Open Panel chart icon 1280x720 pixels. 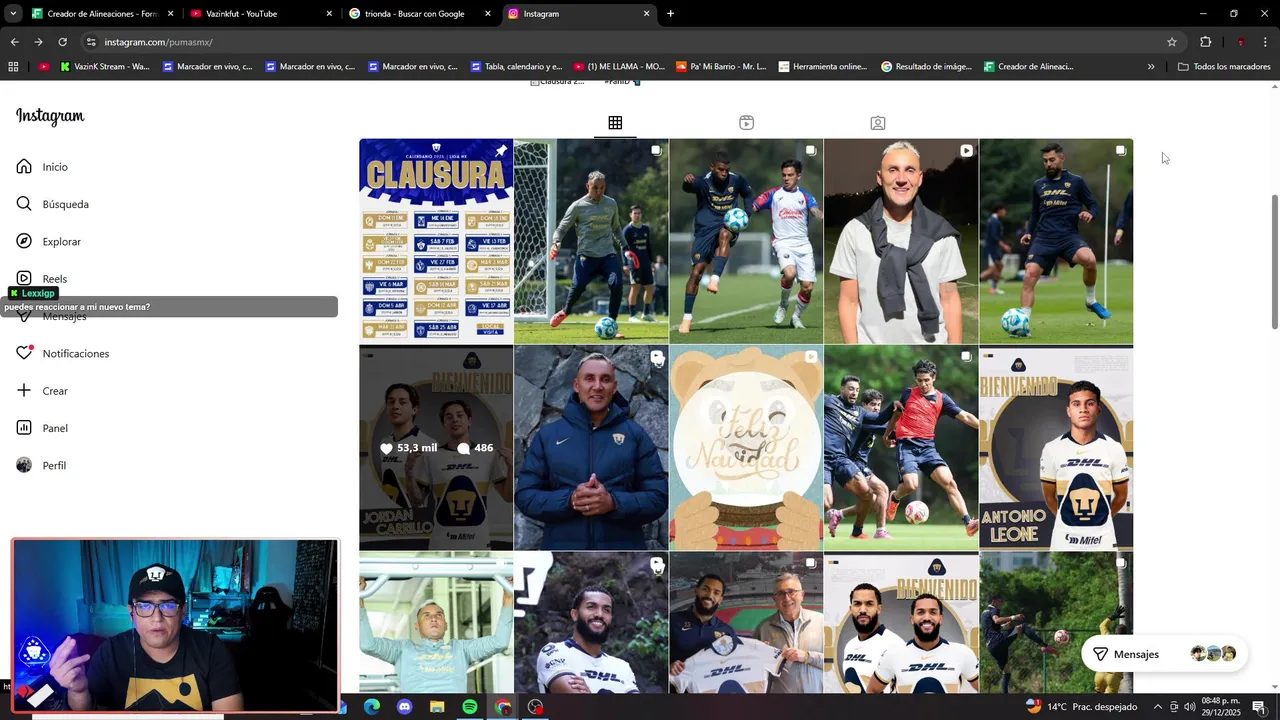24,428
